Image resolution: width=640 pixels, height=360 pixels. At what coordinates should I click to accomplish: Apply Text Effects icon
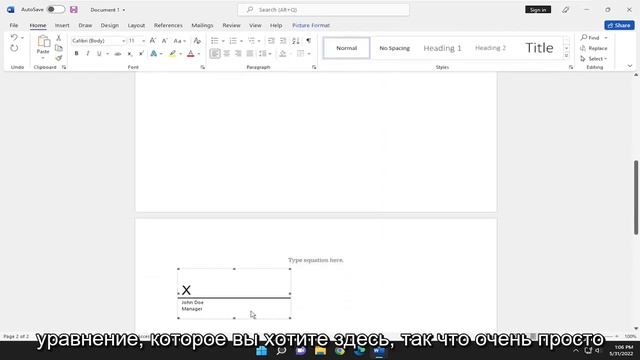pyautogui.click(x=154, y=53)
